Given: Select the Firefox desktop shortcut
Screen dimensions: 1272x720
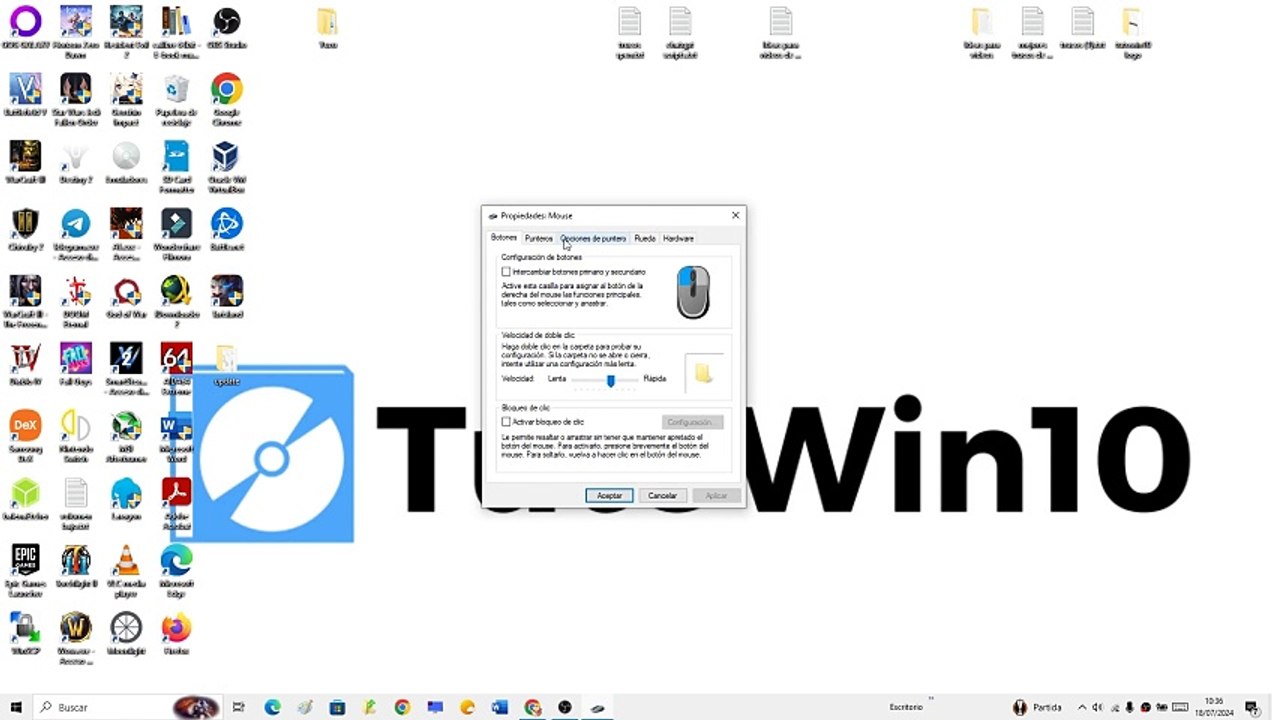Looking at the screenshot, I should 176,633.
